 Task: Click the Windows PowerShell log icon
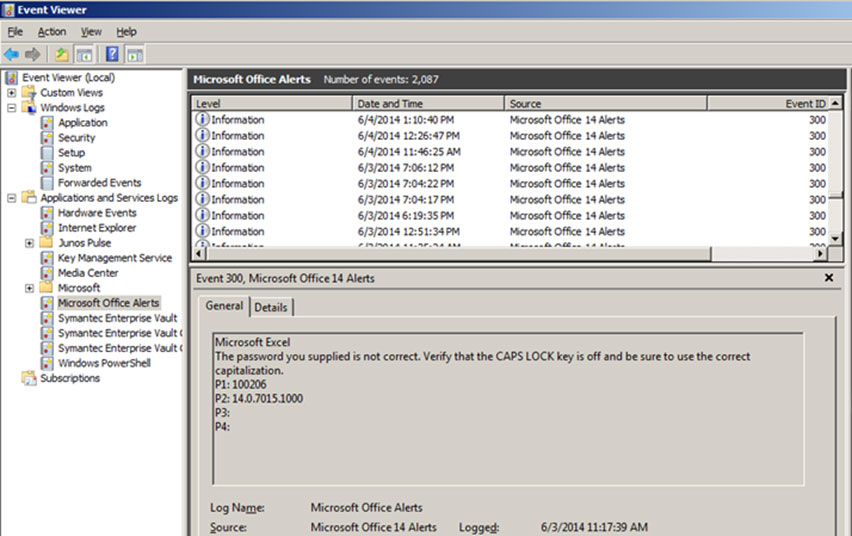pyautogui.click(x=47, y=364)
